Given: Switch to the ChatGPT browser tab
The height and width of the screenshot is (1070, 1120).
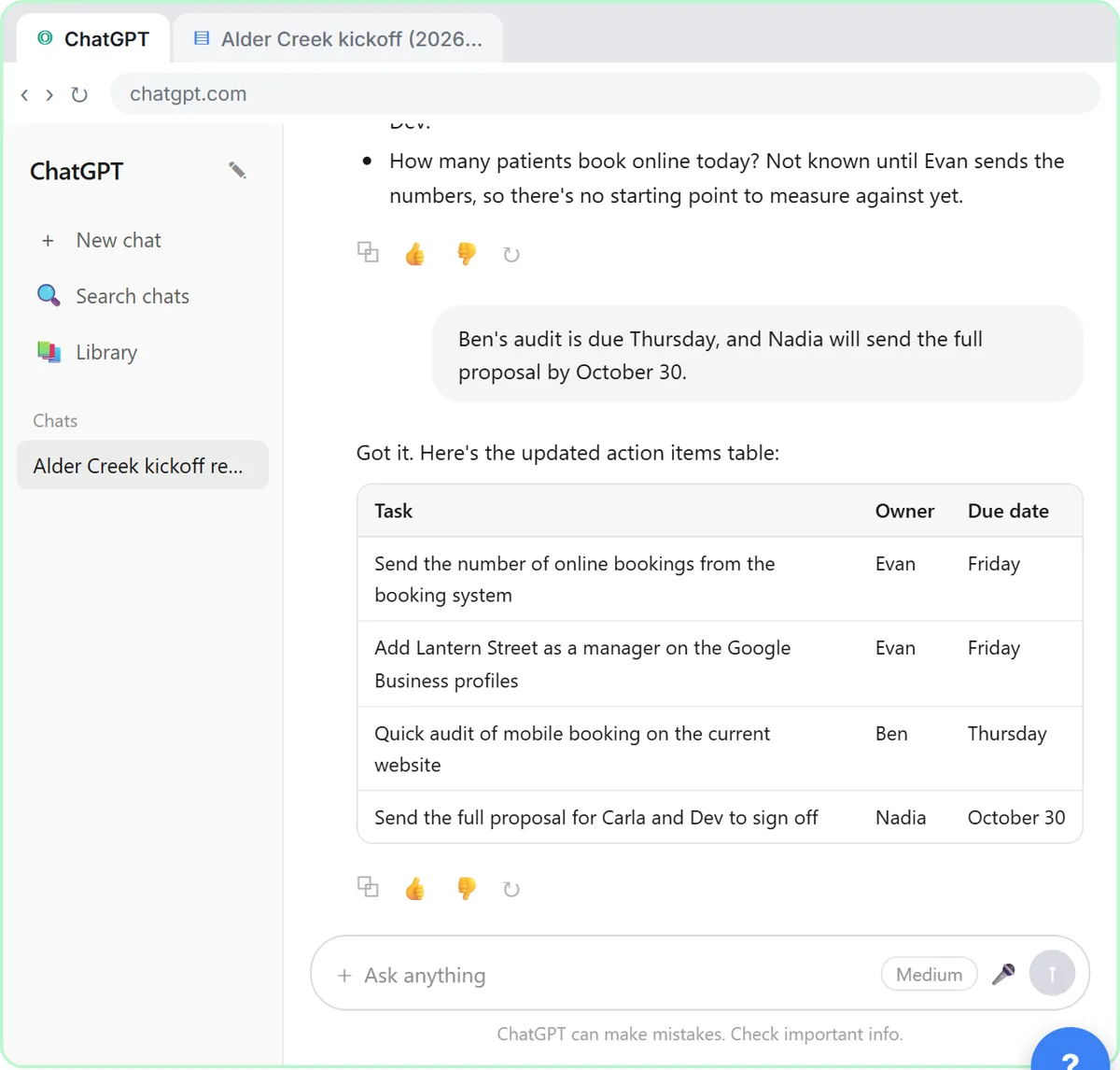Looking at the screenshot, I should click(93, 38).
